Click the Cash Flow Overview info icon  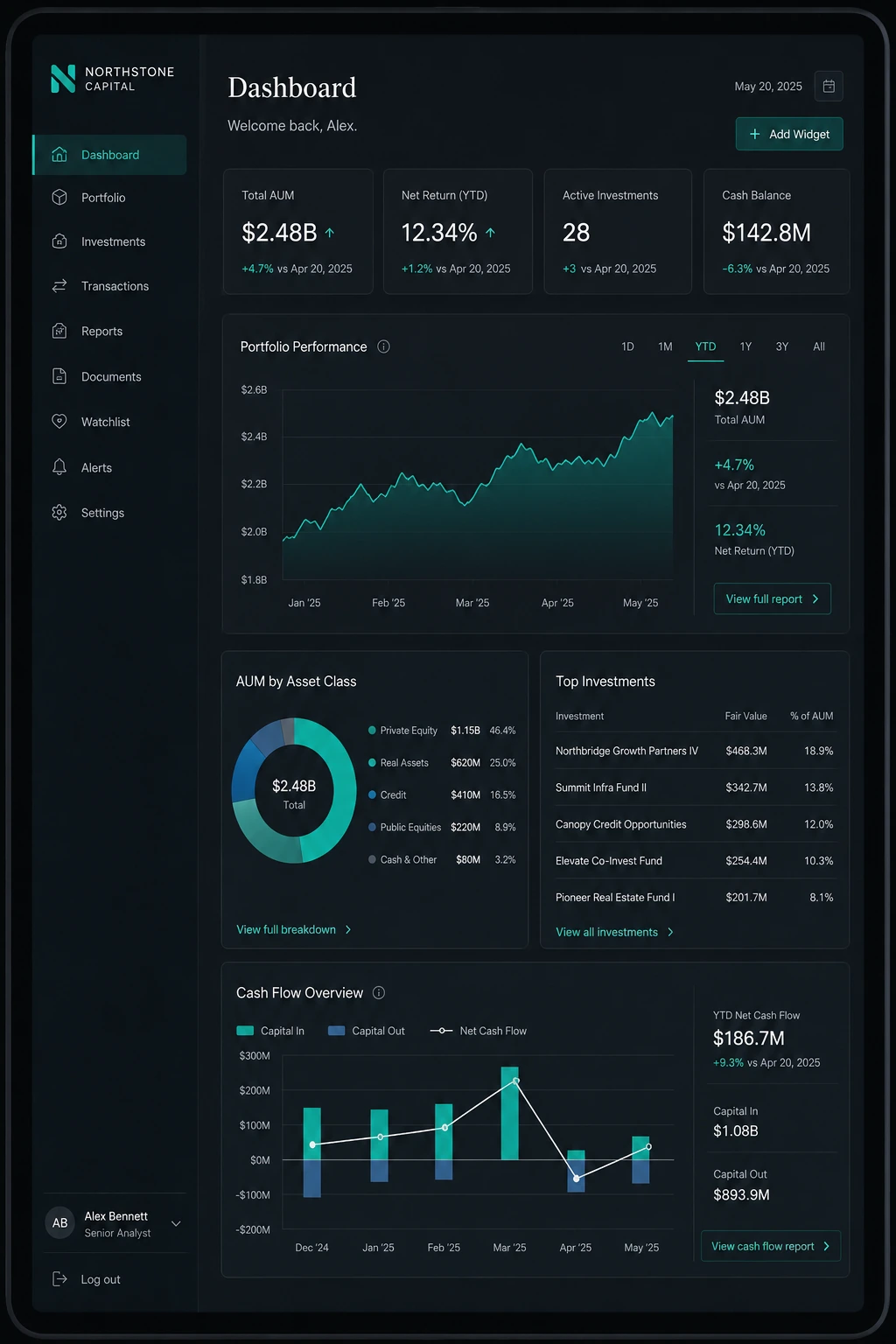point(379,992)
